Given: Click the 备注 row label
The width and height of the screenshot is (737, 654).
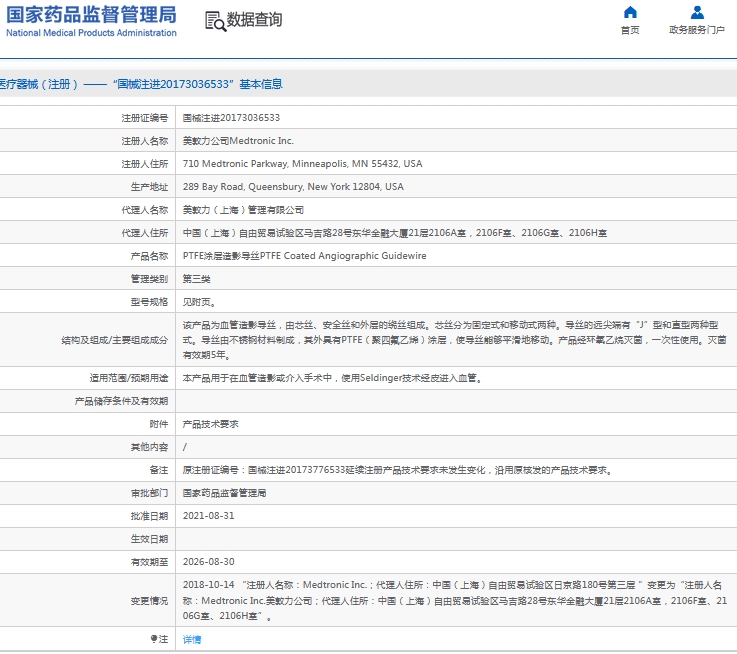Looking at the screenshot, I should click(x=159, y=470).
